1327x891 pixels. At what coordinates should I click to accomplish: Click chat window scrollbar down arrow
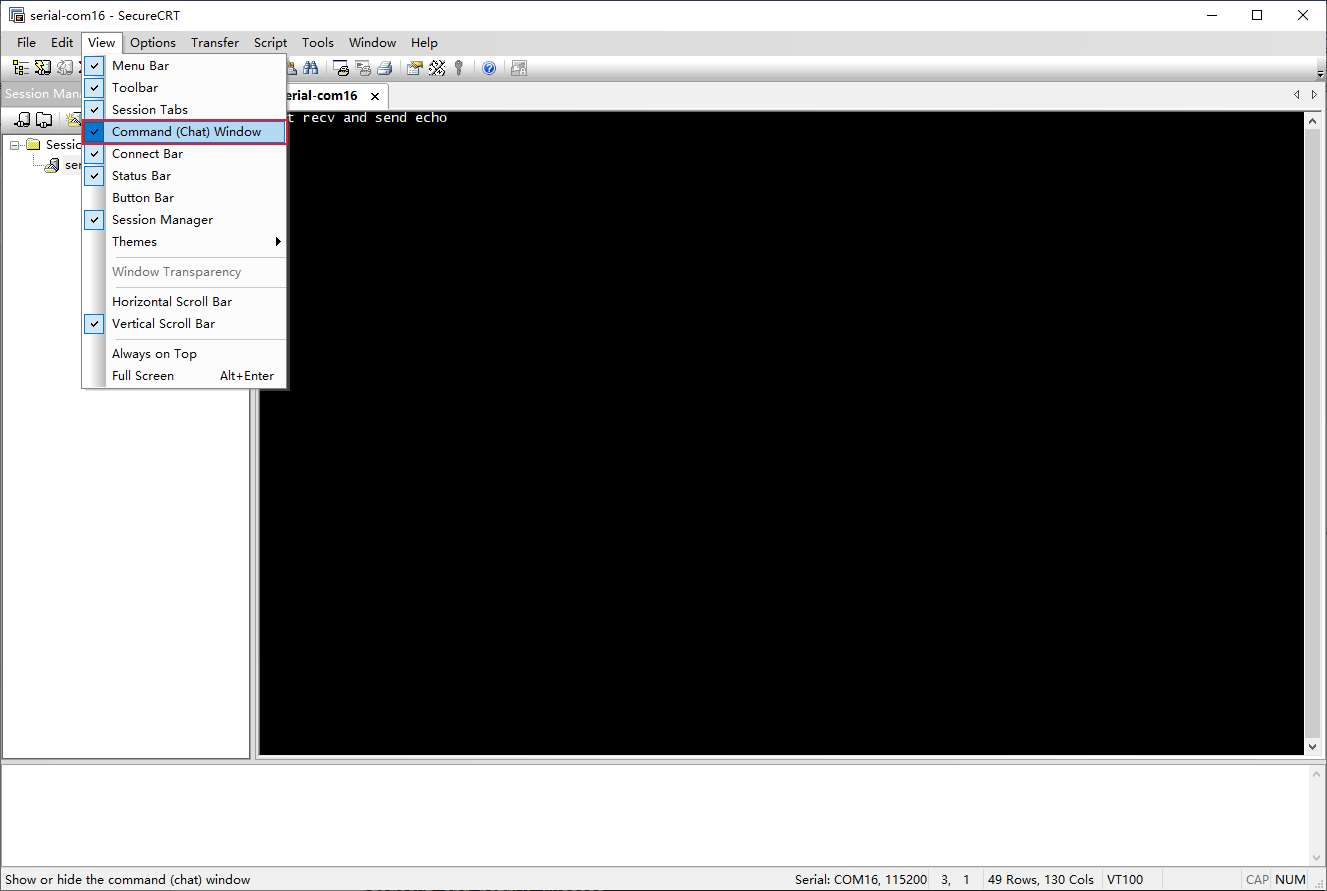pos(1315,857)
